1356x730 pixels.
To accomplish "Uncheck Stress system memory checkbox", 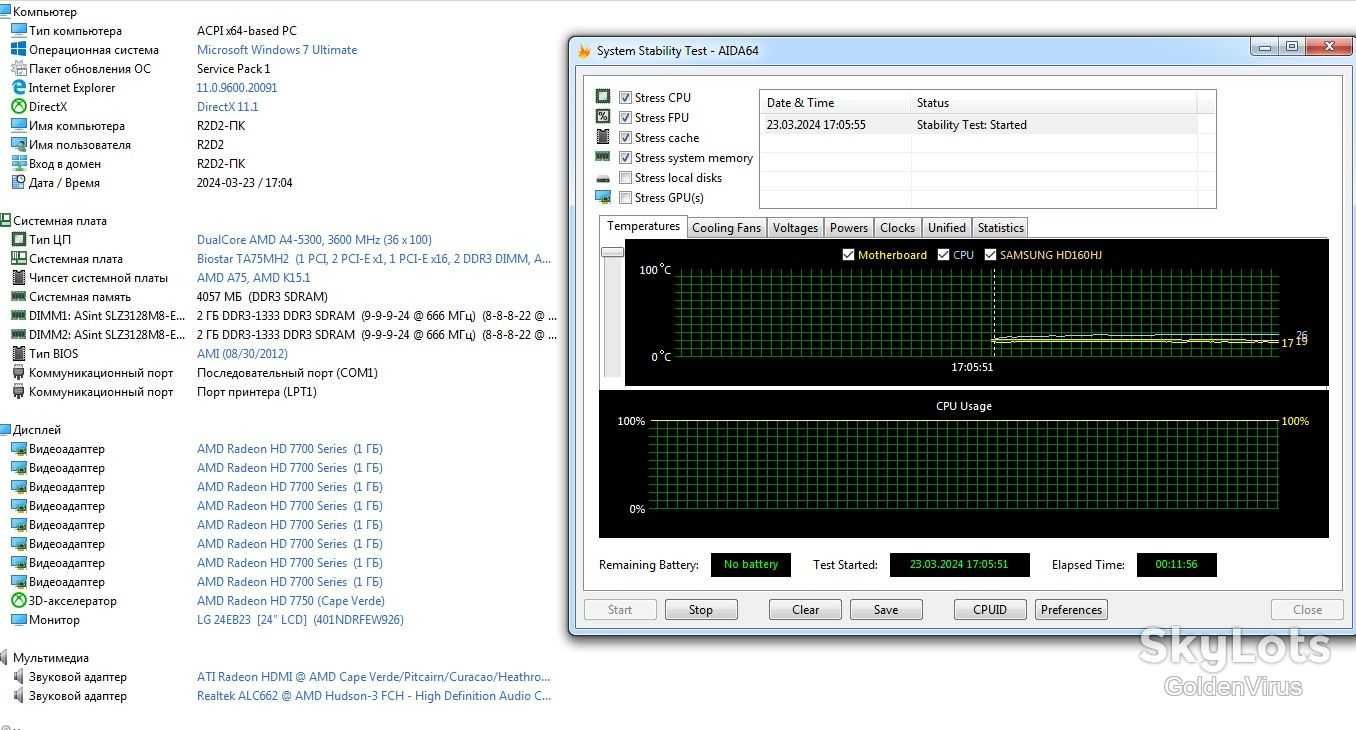I will tap(625, 158).
